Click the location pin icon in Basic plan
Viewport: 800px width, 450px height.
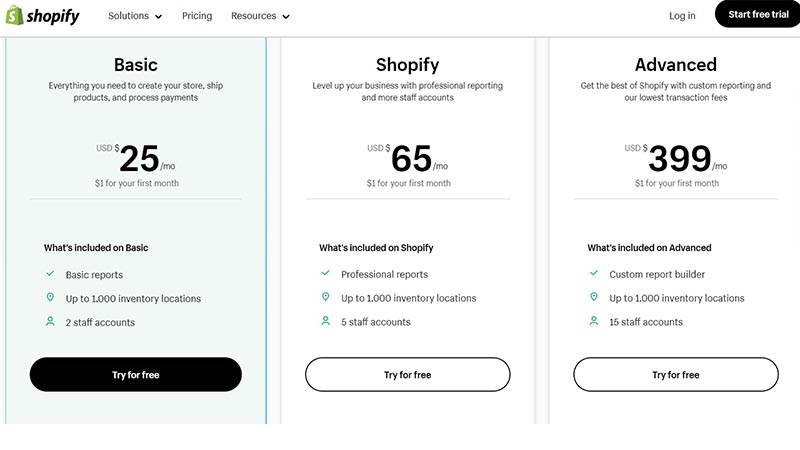click(x=50, y=297)
